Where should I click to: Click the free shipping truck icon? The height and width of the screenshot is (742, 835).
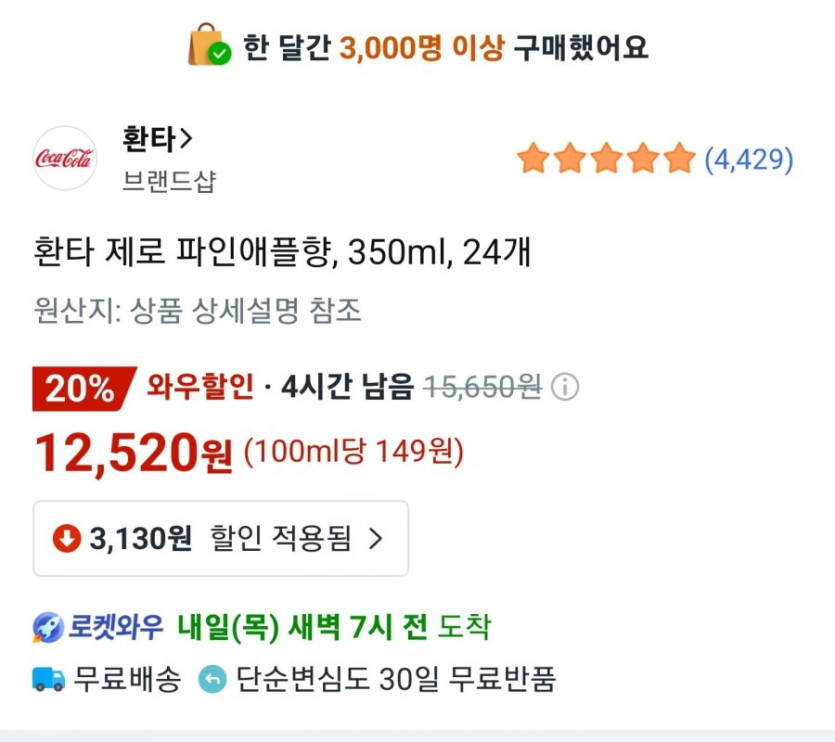tap(49, 680)
